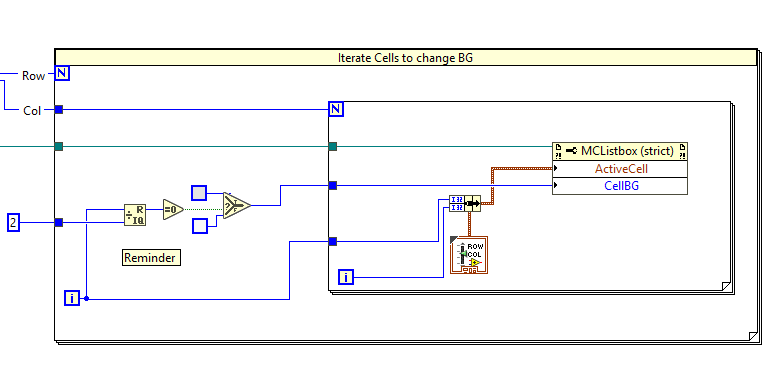776x388 pixels.
Task: Click the inner loop N count terminal
Action: (x=336, y=109)
